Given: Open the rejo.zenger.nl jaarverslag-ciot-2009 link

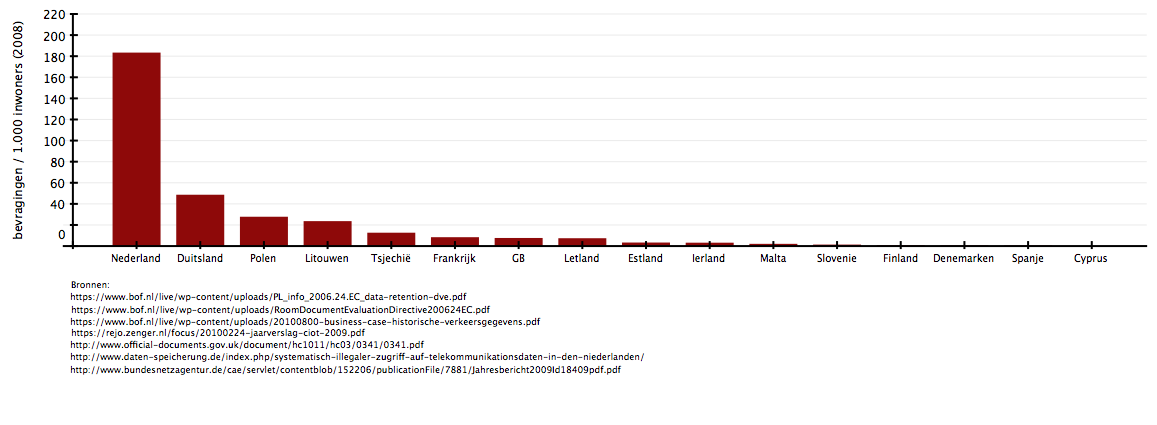Looking at the screenshot, I should pyautogui.click(x=217, y=333).
